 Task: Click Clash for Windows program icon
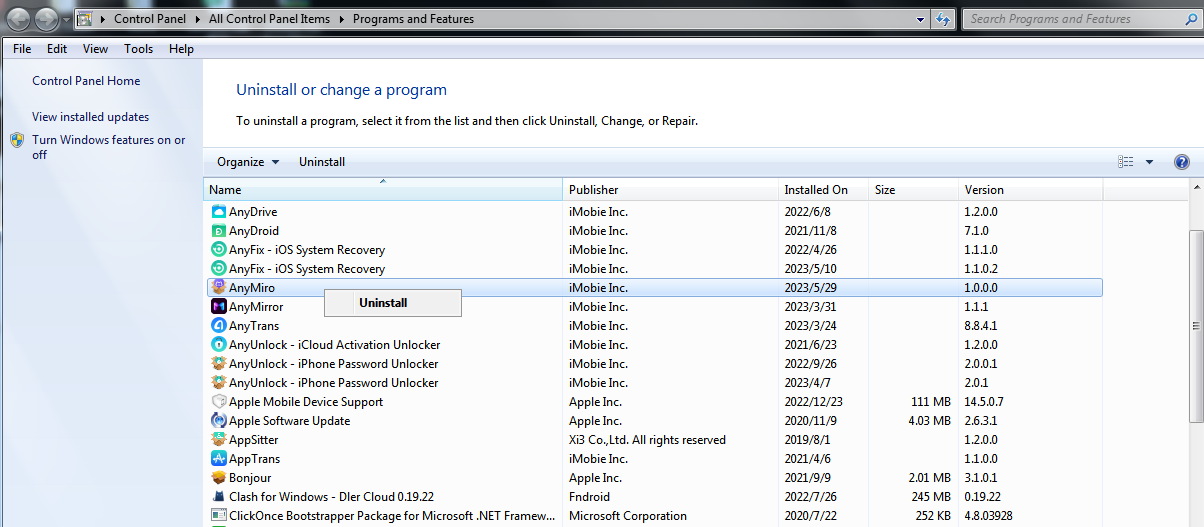[219, 497]
